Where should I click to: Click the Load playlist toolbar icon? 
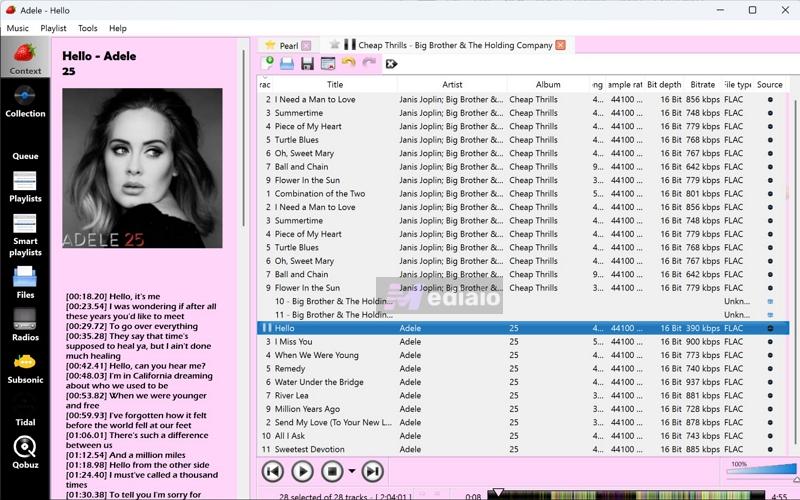click(287, 63)
